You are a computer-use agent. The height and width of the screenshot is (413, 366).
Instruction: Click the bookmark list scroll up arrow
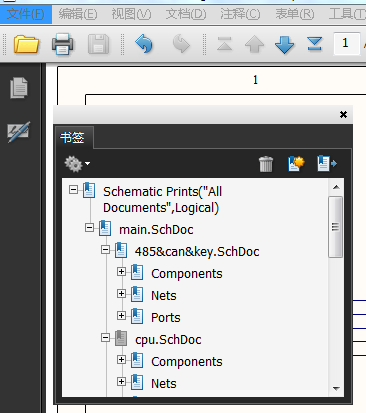[x=336, y=187]
